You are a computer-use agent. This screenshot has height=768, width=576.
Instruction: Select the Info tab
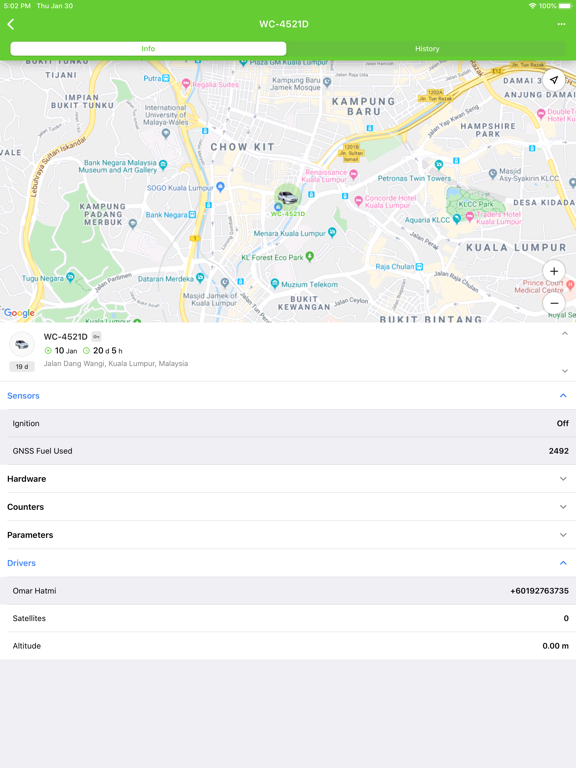coord(148,48)
